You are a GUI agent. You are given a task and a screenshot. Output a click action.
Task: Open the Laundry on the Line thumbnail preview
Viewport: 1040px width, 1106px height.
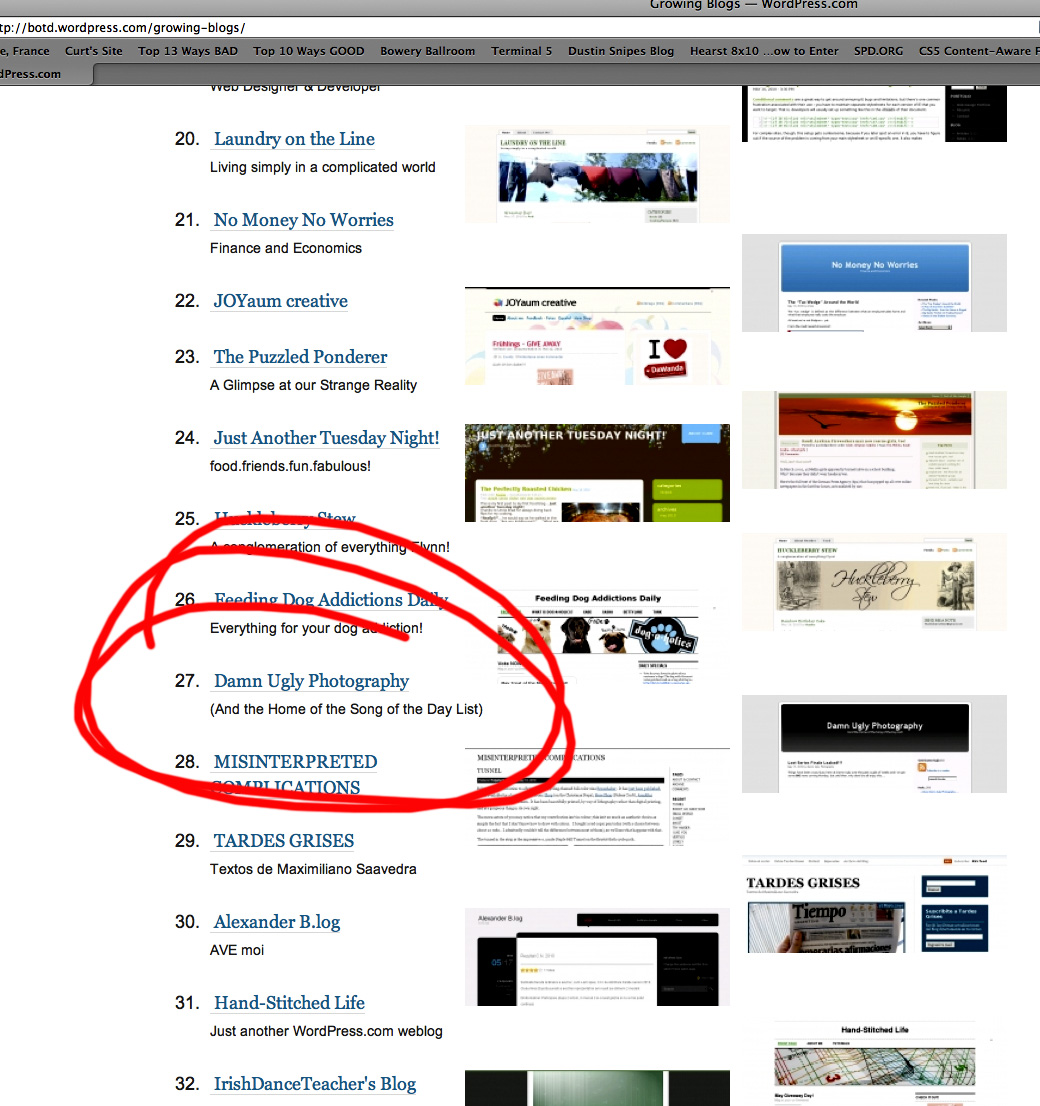[x=596, y=174]
